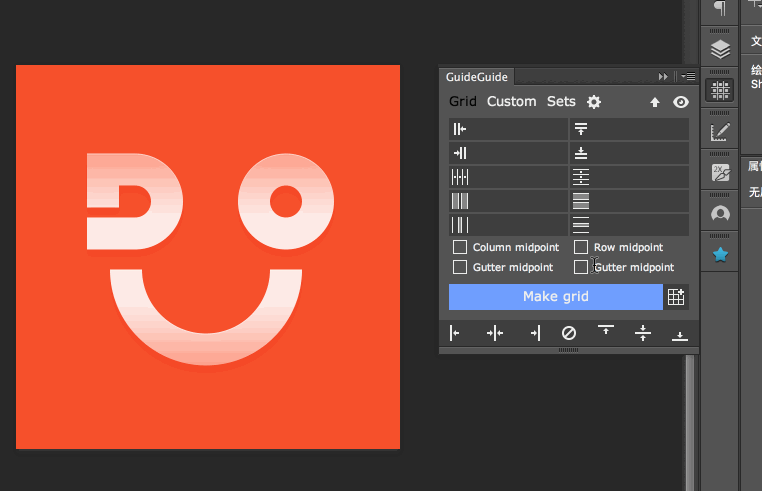Enable Column midpoint checkbox
Viewport: 762px width, 491px height.
point(460,247)
